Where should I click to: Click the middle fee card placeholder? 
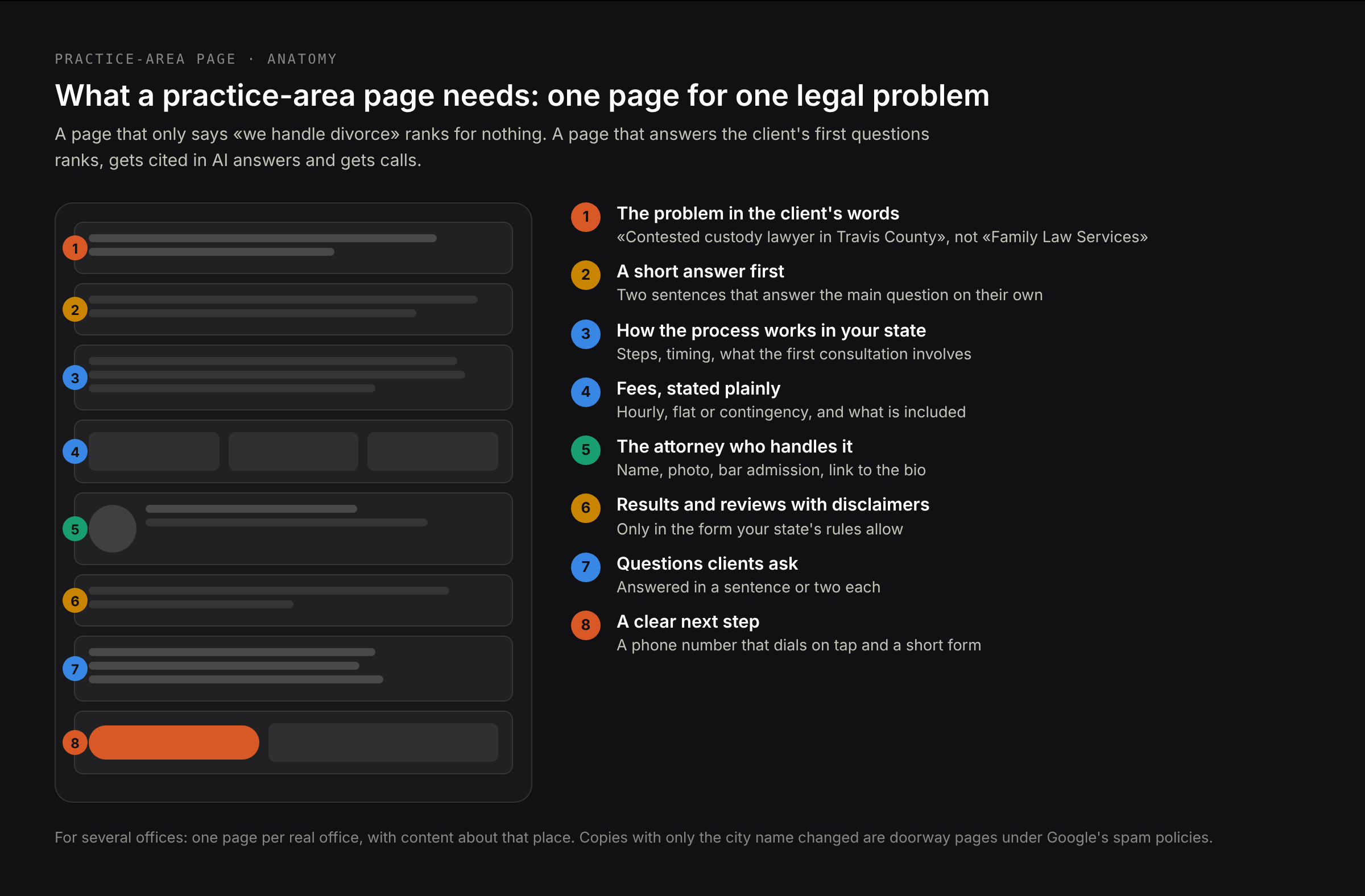[x=293, y=452]
